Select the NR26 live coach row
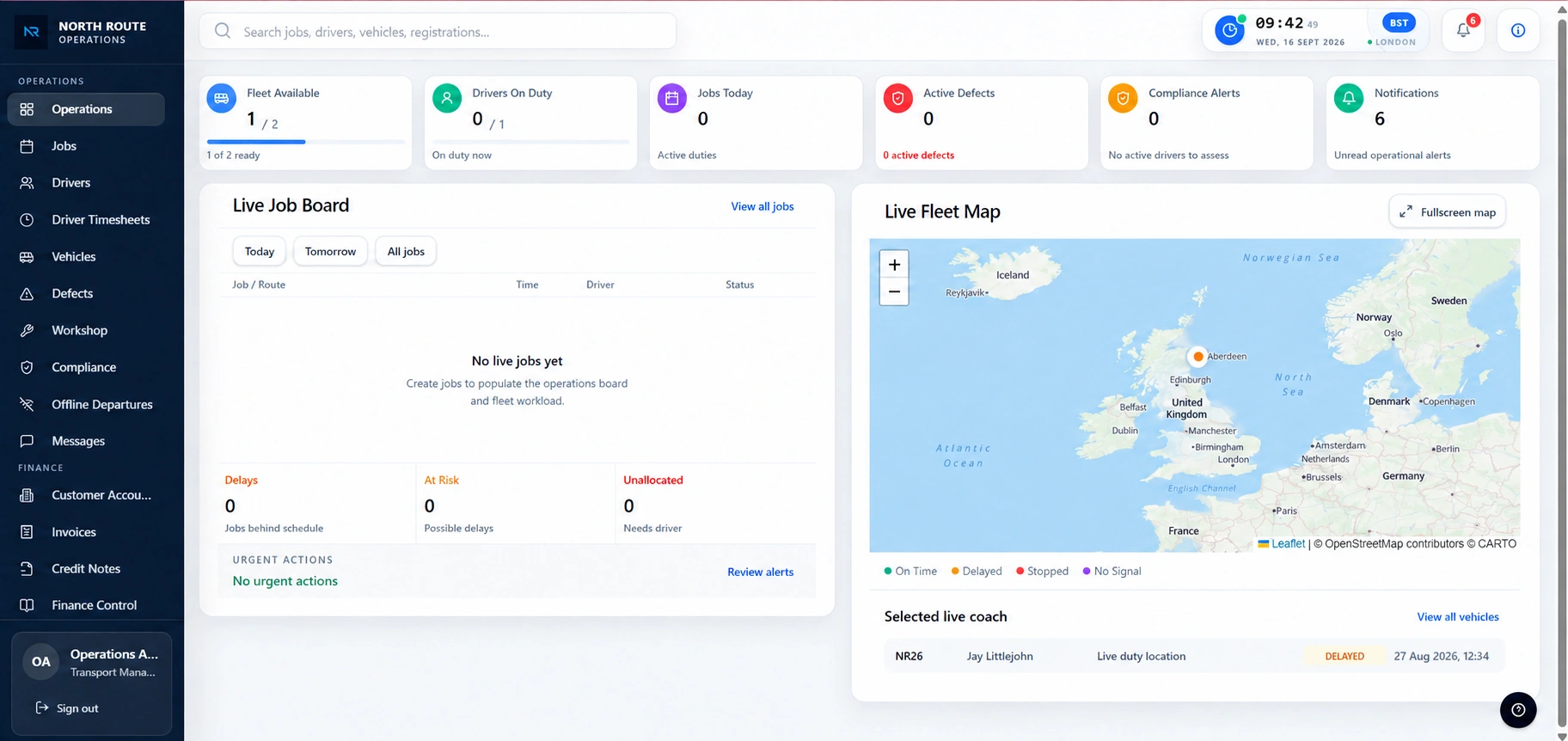Image resolution: width=1568 pixels, height=741 pixels. (x=1195, y=657)
